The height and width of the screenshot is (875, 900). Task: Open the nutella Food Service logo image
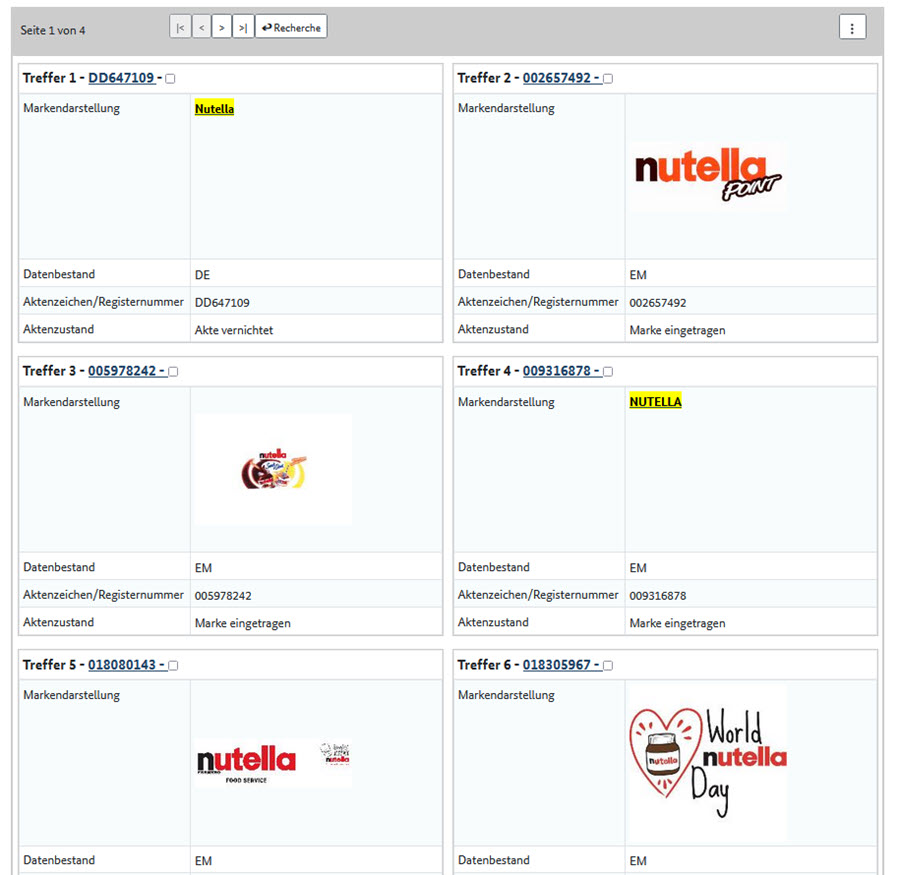coord(273,764)
